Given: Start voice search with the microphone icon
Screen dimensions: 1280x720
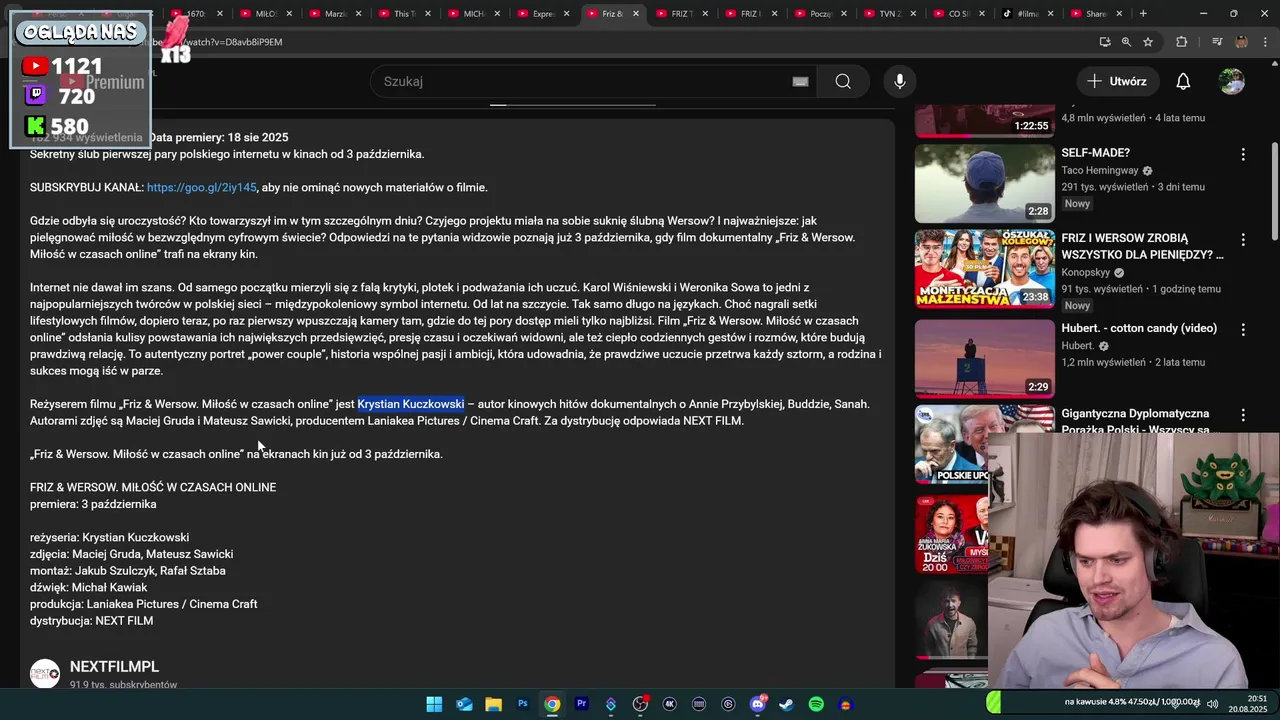Looking at the screenshot, I should point(900,81).
